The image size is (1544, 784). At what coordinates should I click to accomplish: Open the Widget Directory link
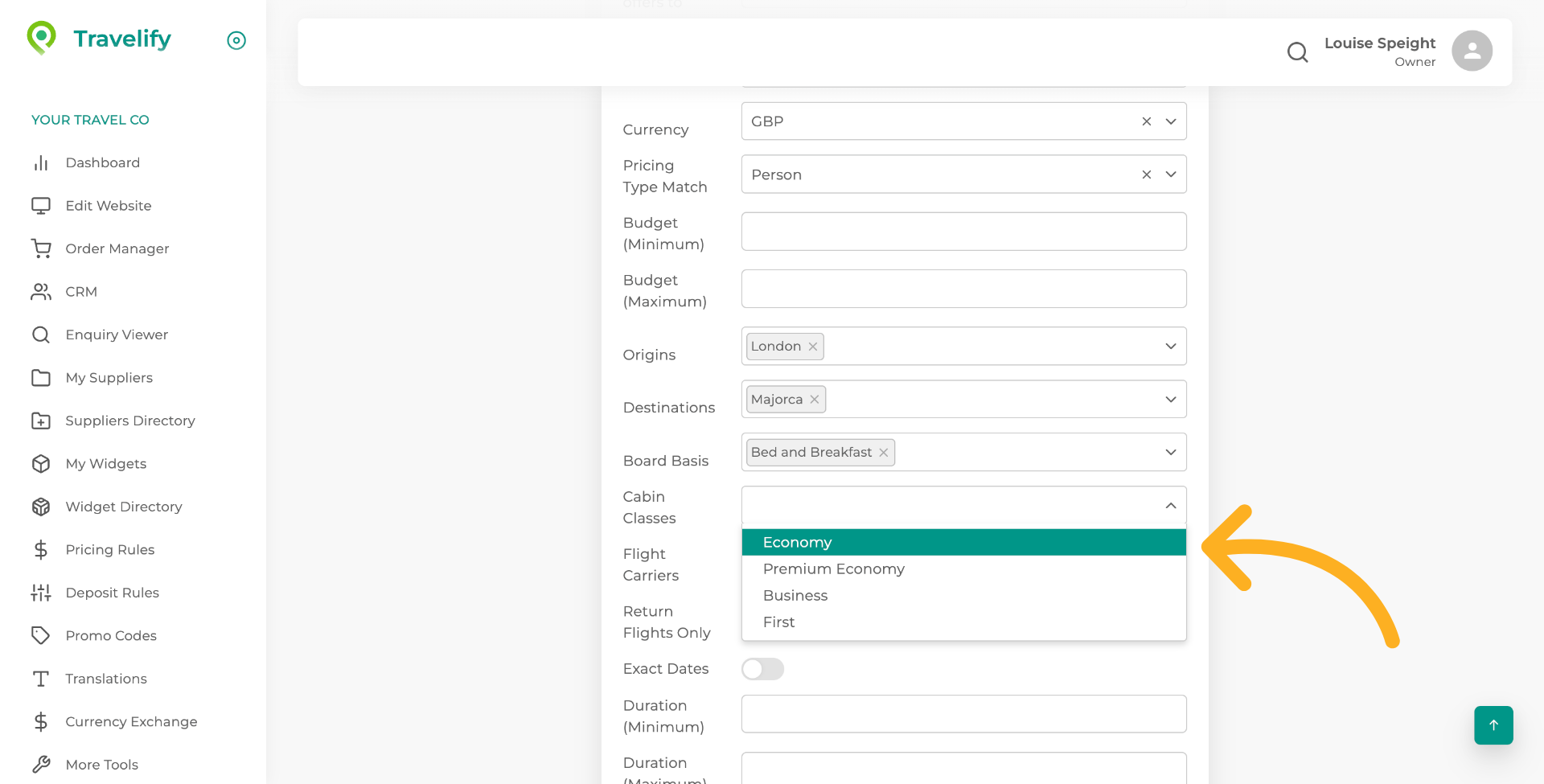(x=123, y=507)
